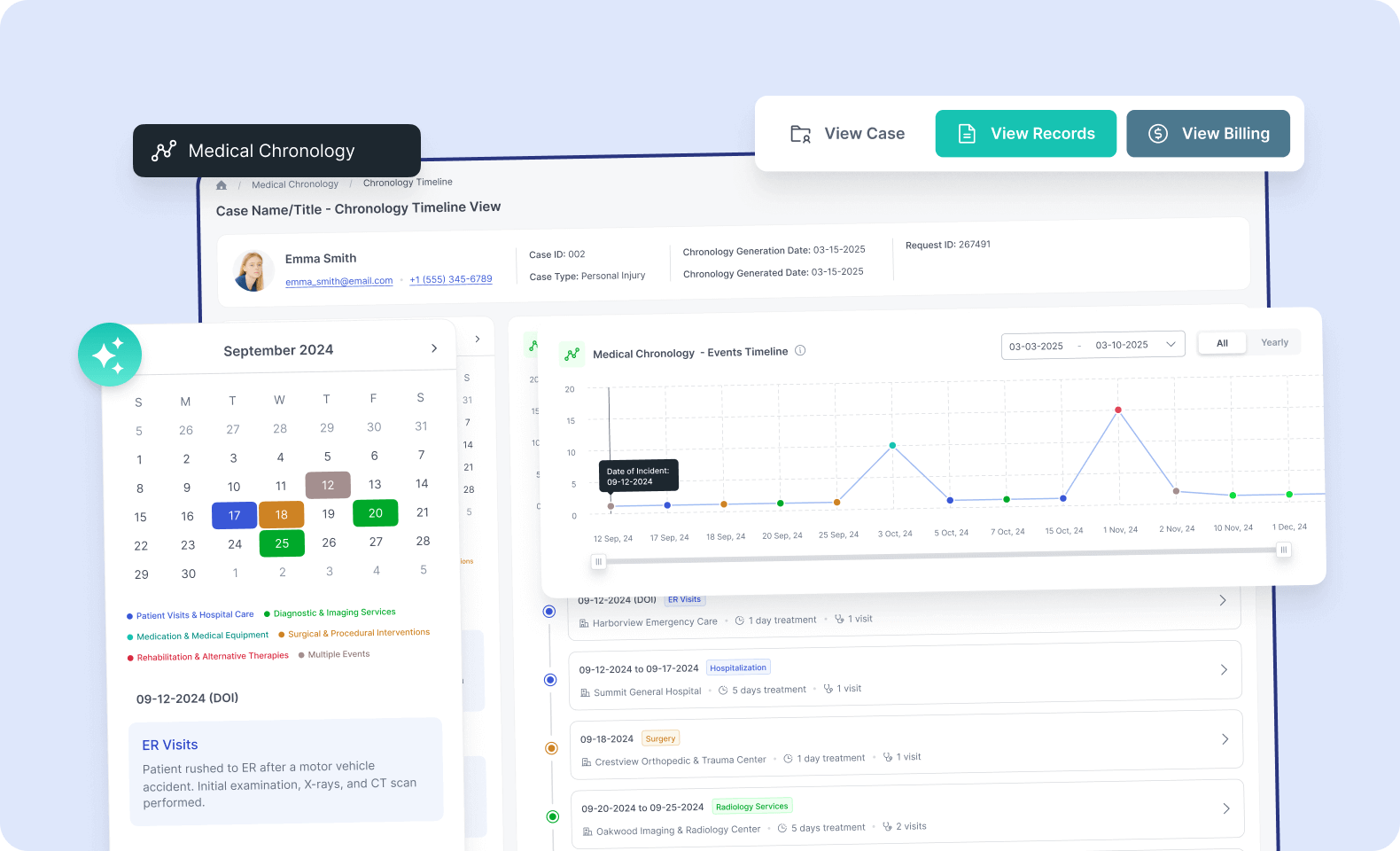Select the green Radiology Services timeline marker
The image size is (1400, 851).
pyautogui.click(x=553, y=816)
